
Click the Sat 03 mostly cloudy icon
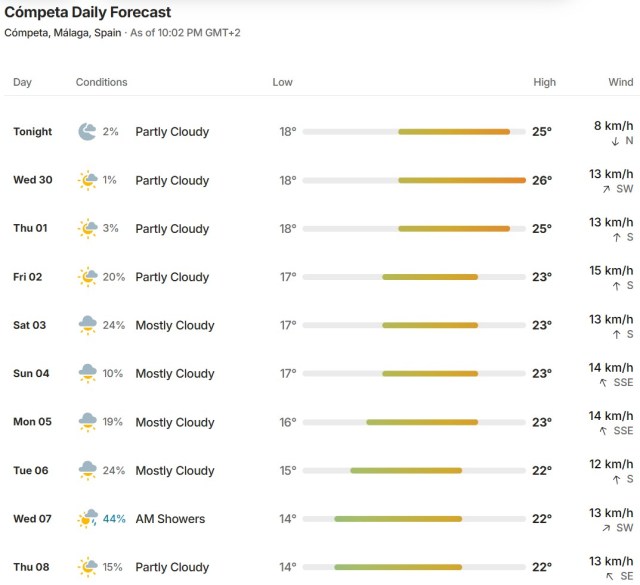point(87,325)
